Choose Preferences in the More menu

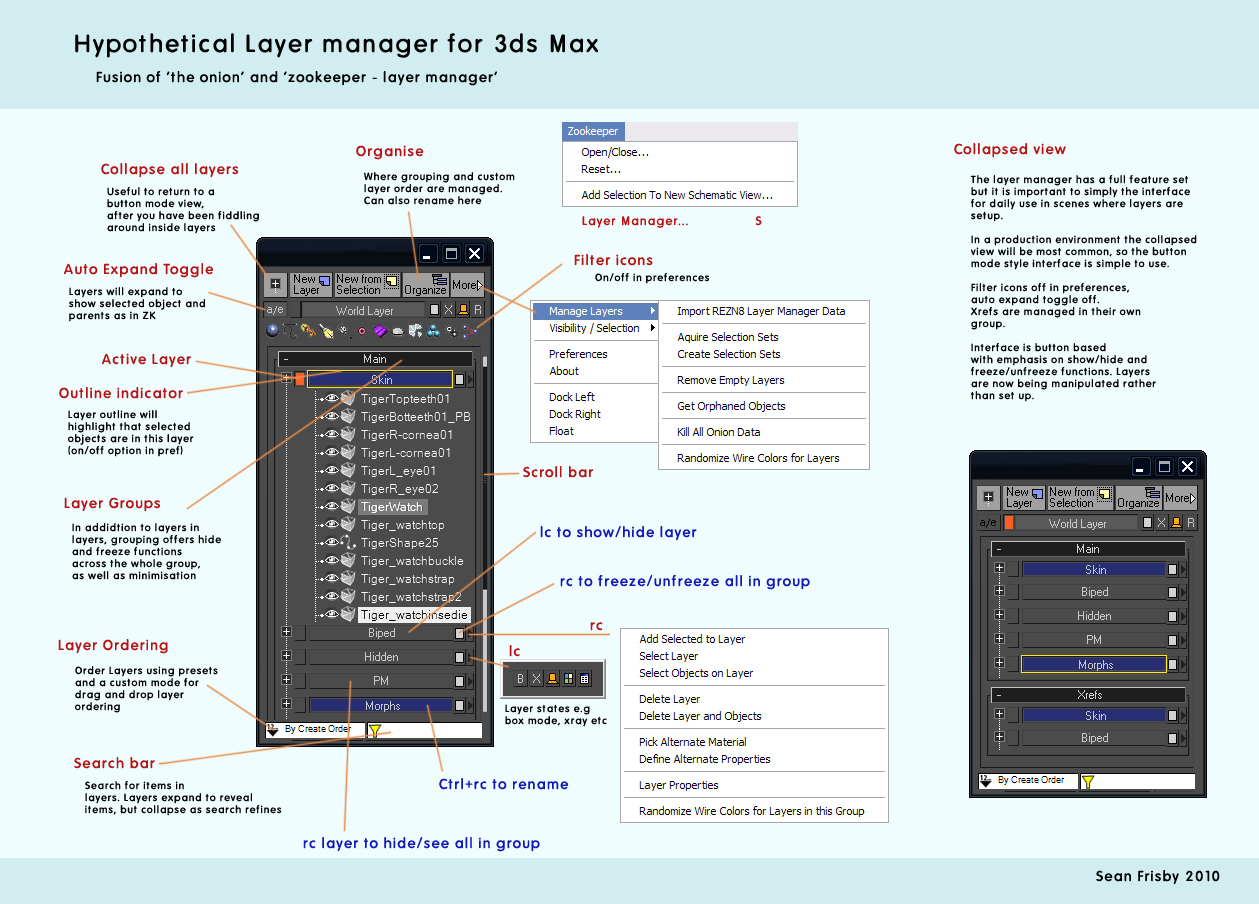[x=578, y=354]
